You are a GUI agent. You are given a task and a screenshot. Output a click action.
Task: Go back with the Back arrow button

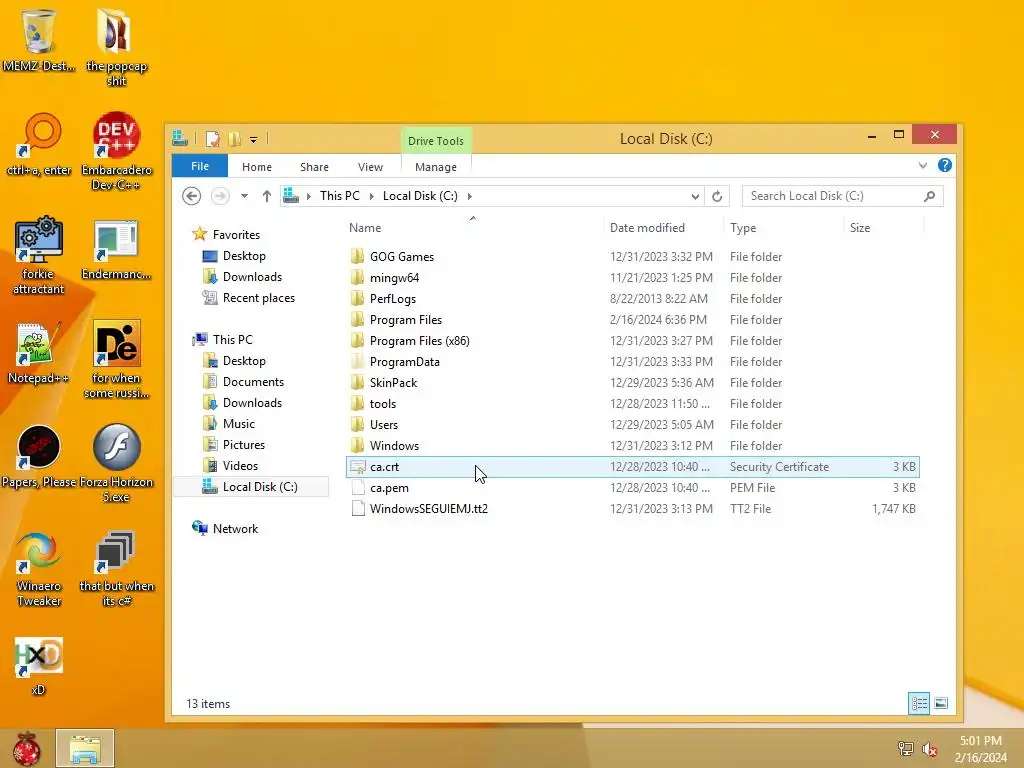click(x=191, y=196)
